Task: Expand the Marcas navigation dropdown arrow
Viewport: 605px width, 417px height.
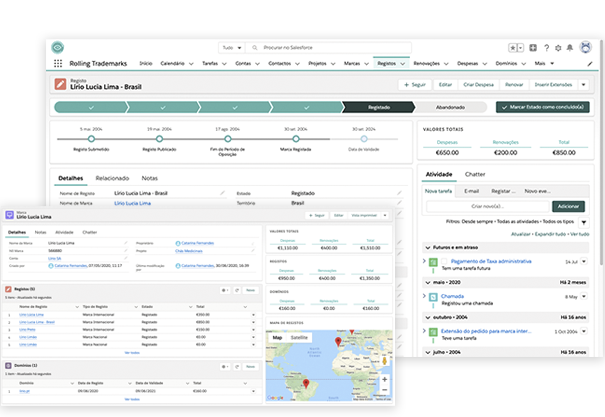Action: tap(366, 63)
